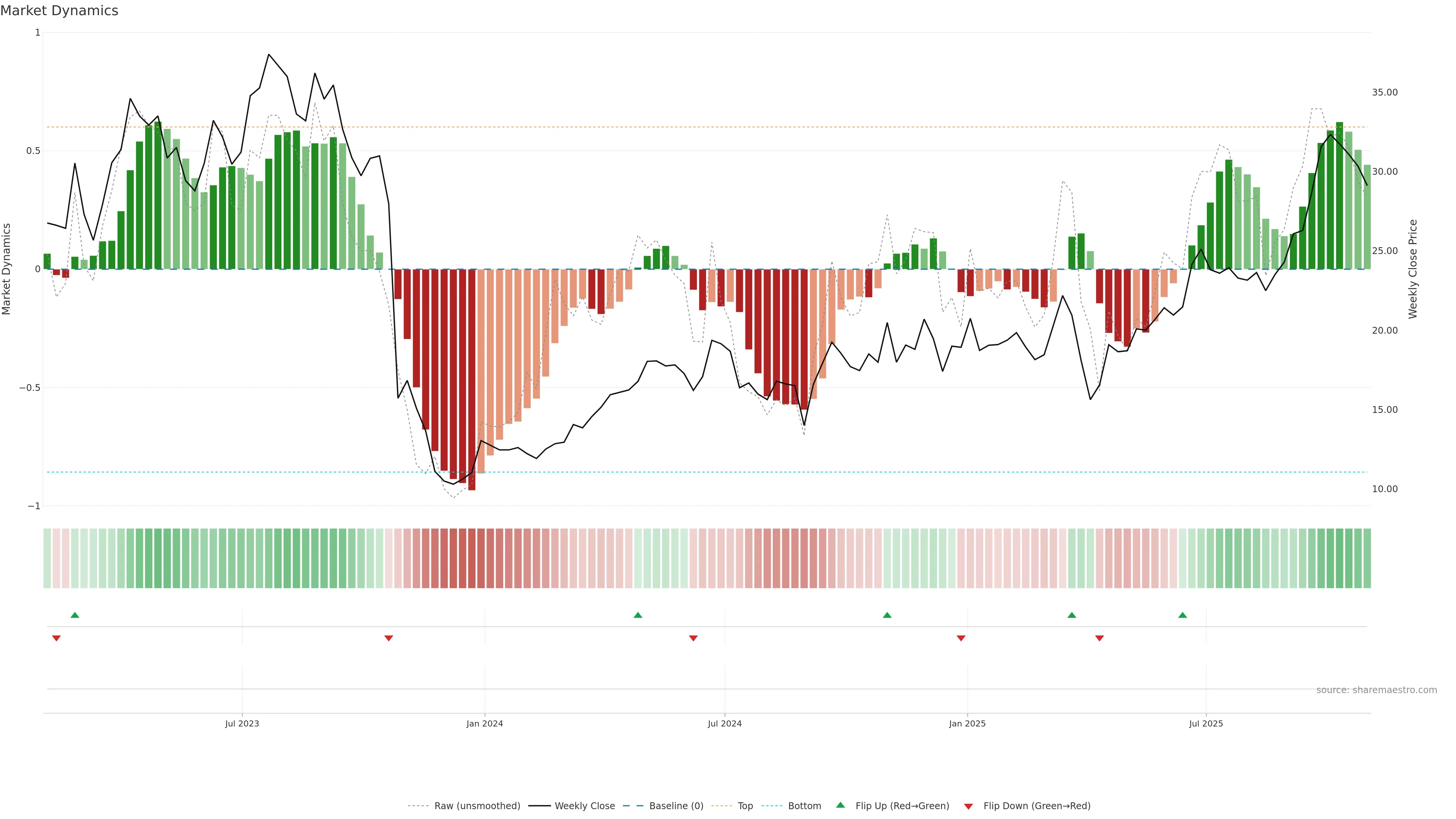Screen dimensions: 1456x819
Task: Click the flip-up marker between Jul 2024 and Jan 2025
Action: [x=887, y=615]
